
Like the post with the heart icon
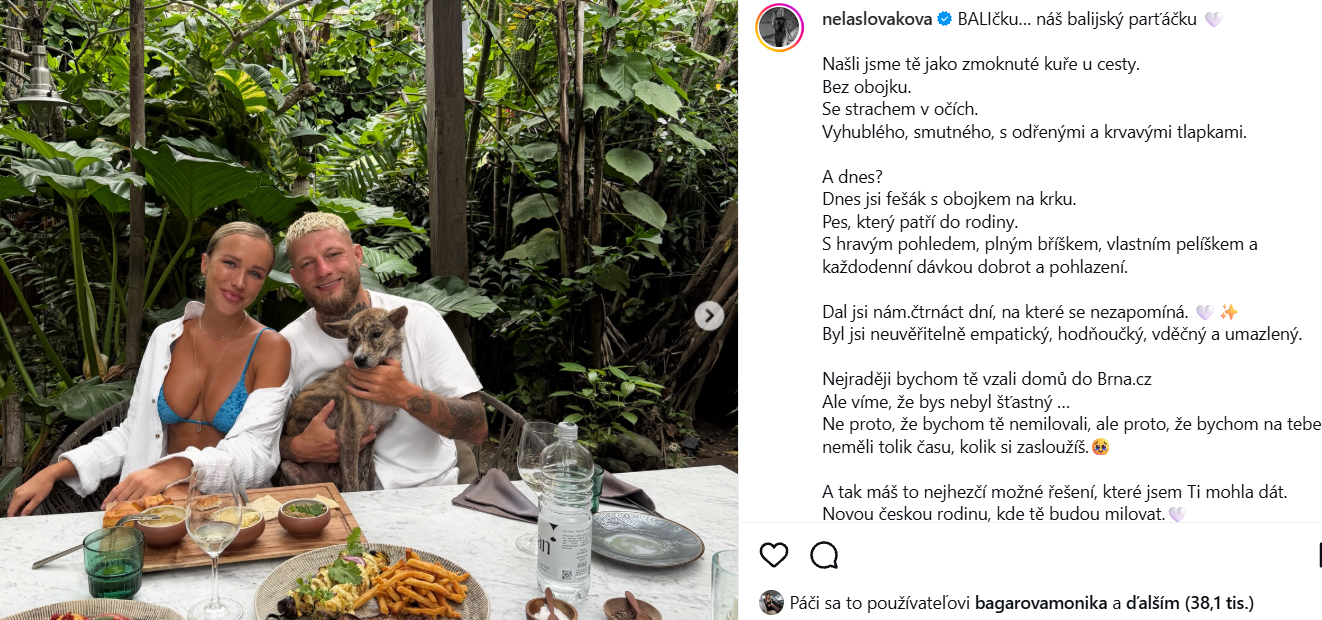pos(773,555)
